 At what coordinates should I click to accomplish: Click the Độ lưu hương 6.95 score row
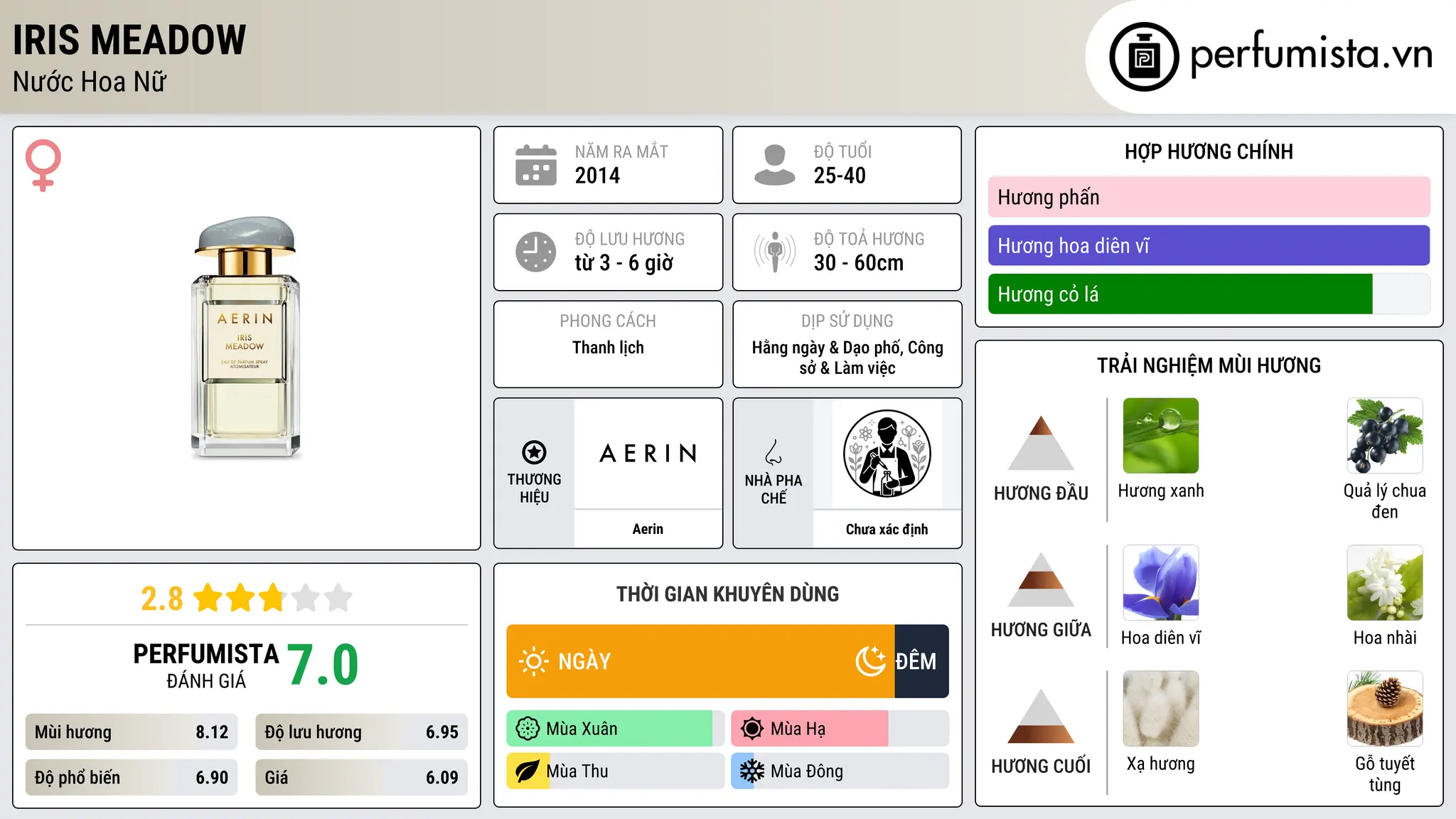361,732
